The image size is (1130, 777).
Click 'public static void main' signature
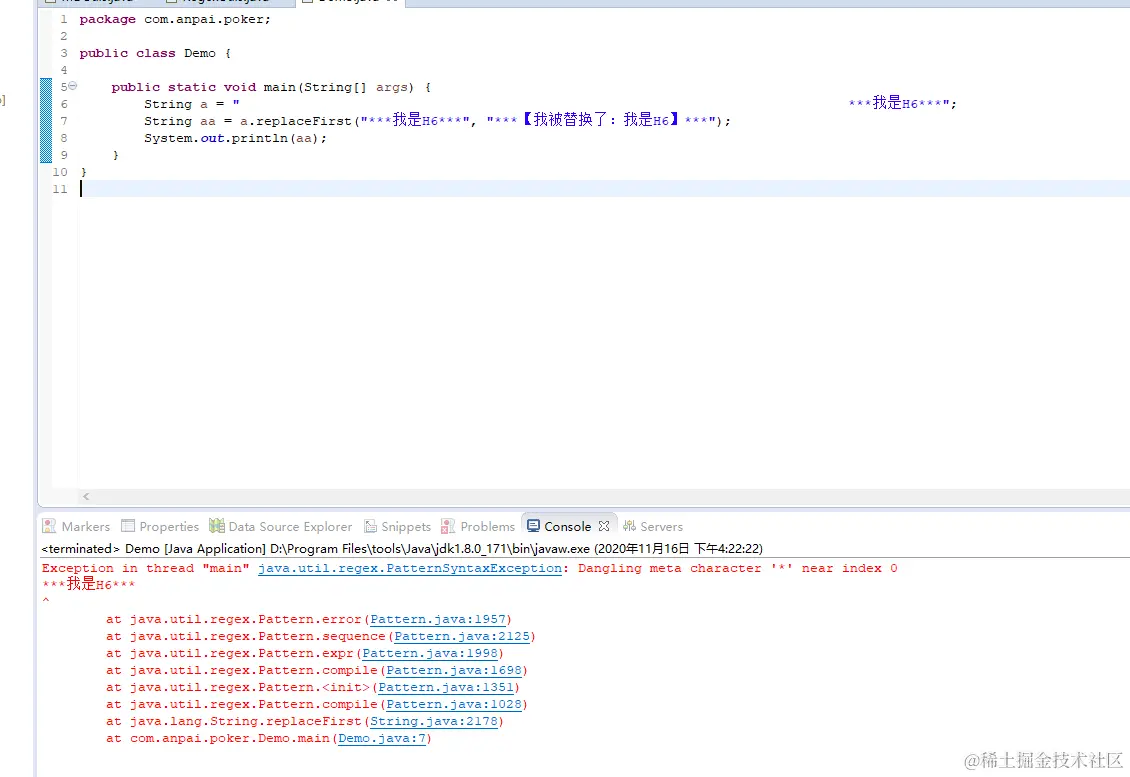coord(271,87)
